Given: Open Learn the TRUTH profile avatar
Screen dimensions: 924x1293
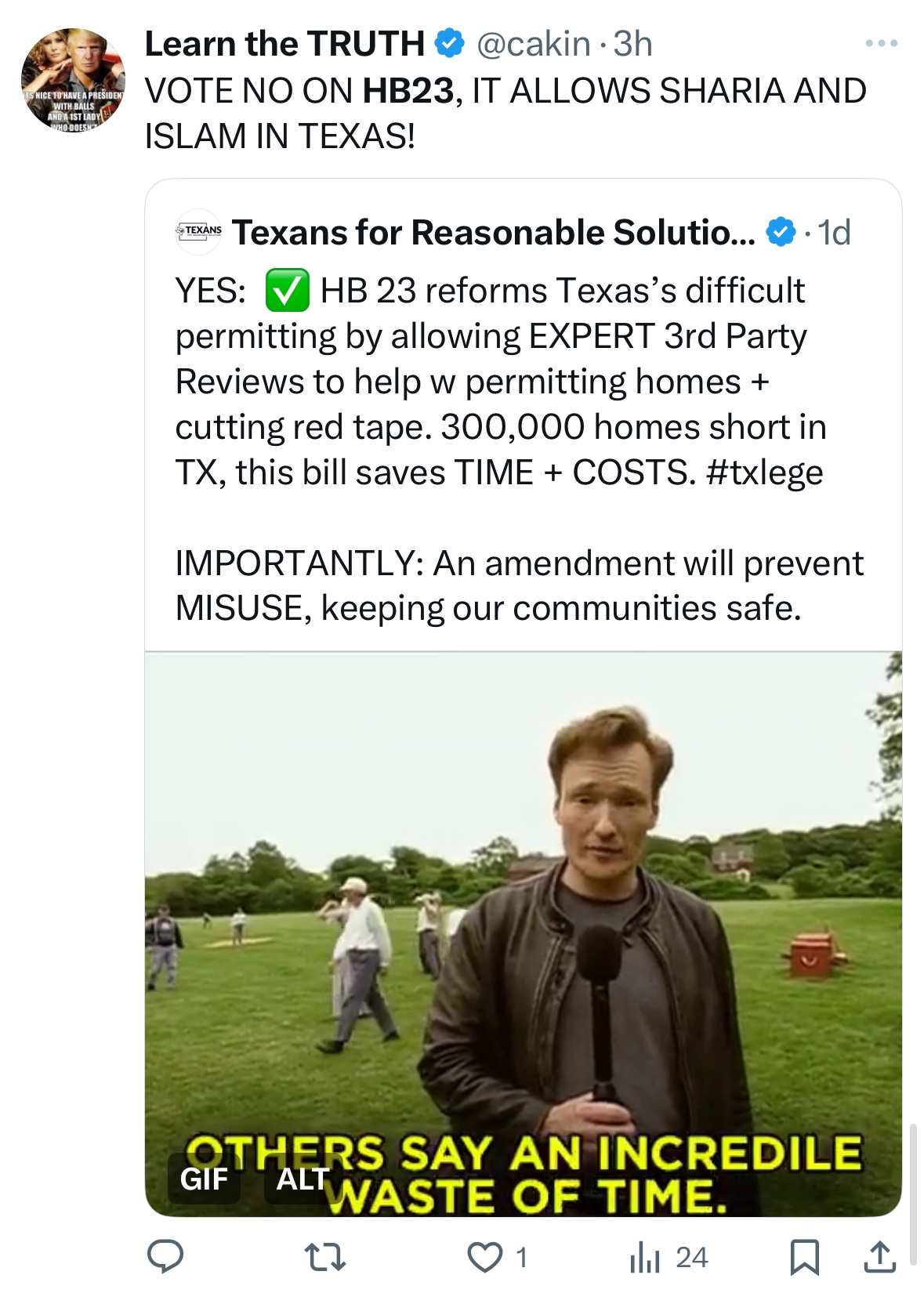Looking at the screenshot, I should [73, 80].
